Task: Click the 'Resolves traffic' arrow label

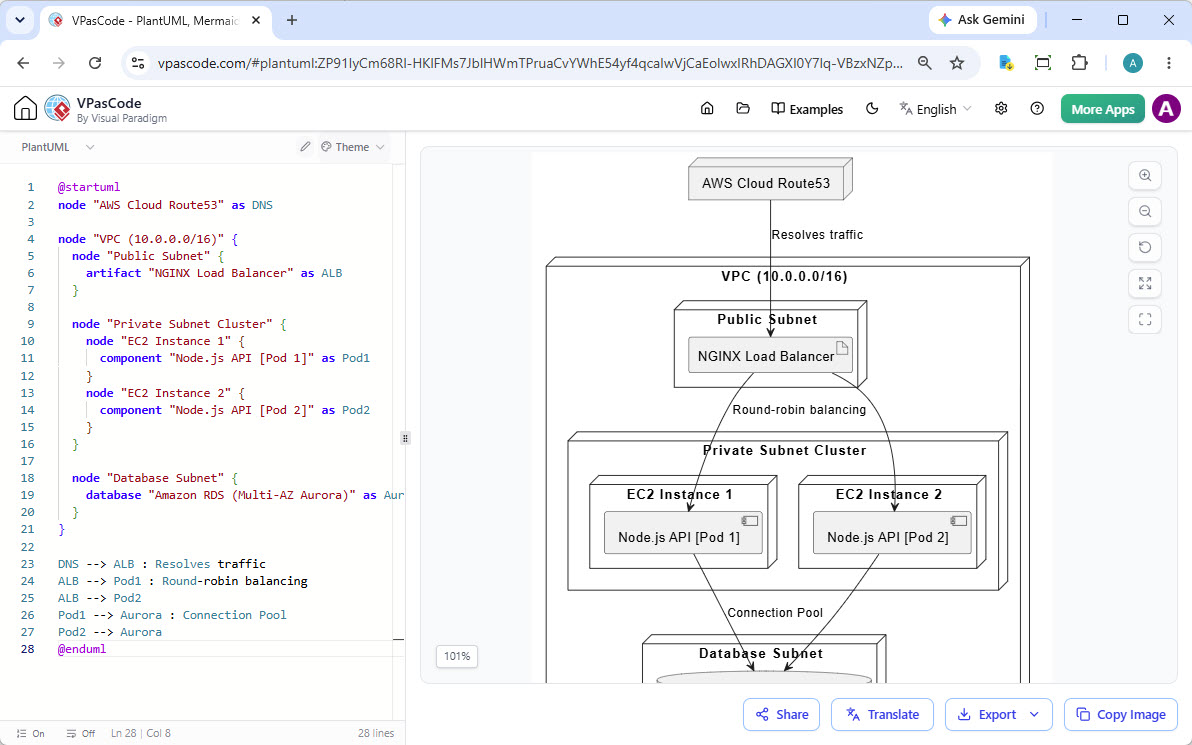Action: point(817,235)
